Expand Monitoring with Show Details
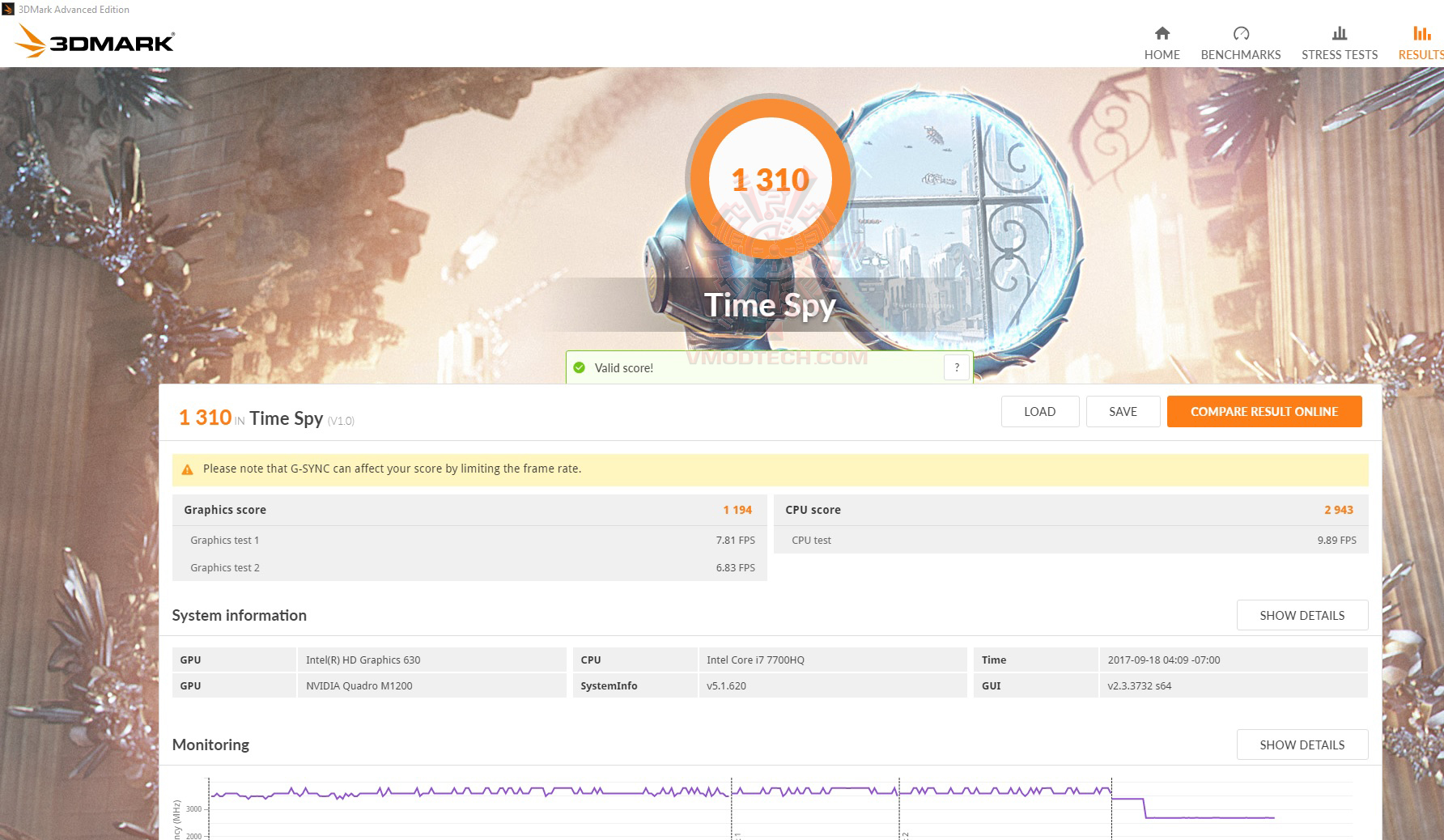Viewport: 1444px width, 840px height. click(x=1302, y=745)
